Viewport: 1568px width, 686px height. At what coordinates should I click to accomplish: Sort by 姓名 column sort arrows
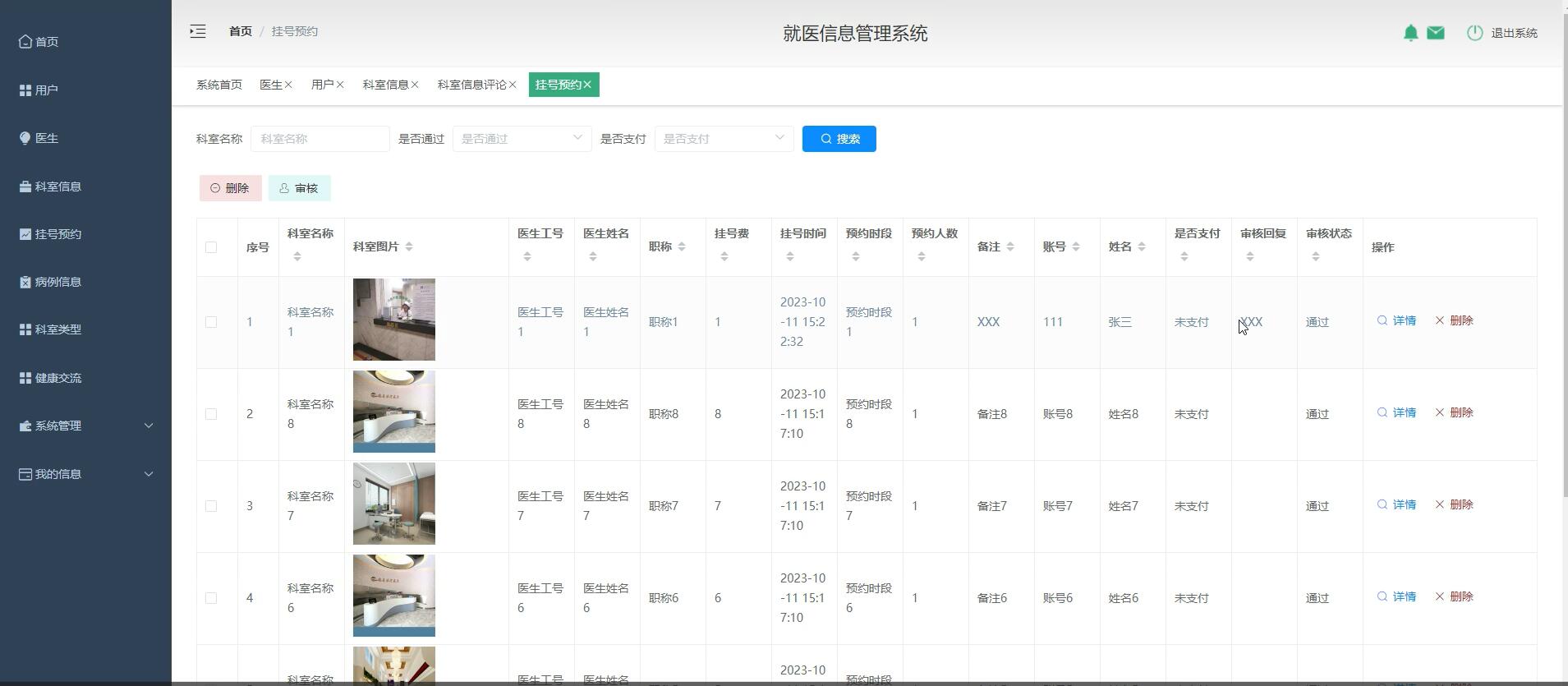click(x=1142, y=246)
